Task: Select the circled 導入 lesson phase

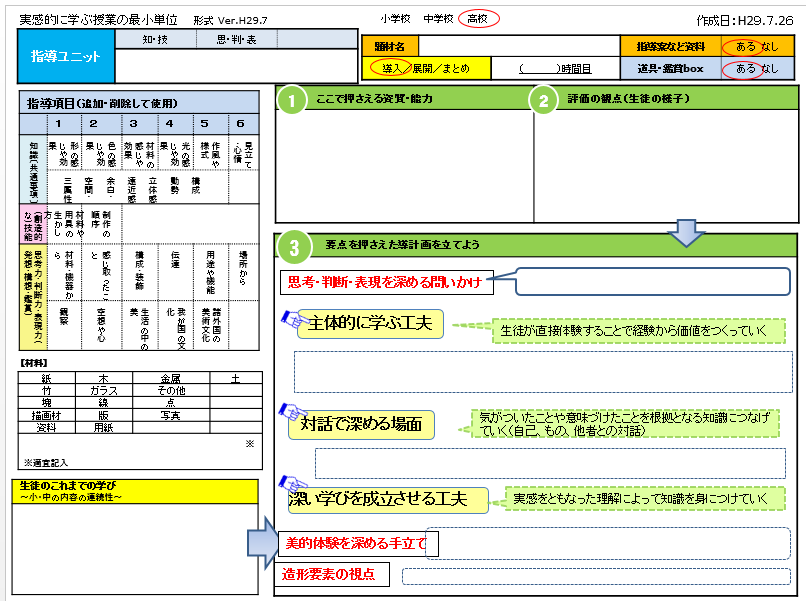Action: (x=390, y=68)
